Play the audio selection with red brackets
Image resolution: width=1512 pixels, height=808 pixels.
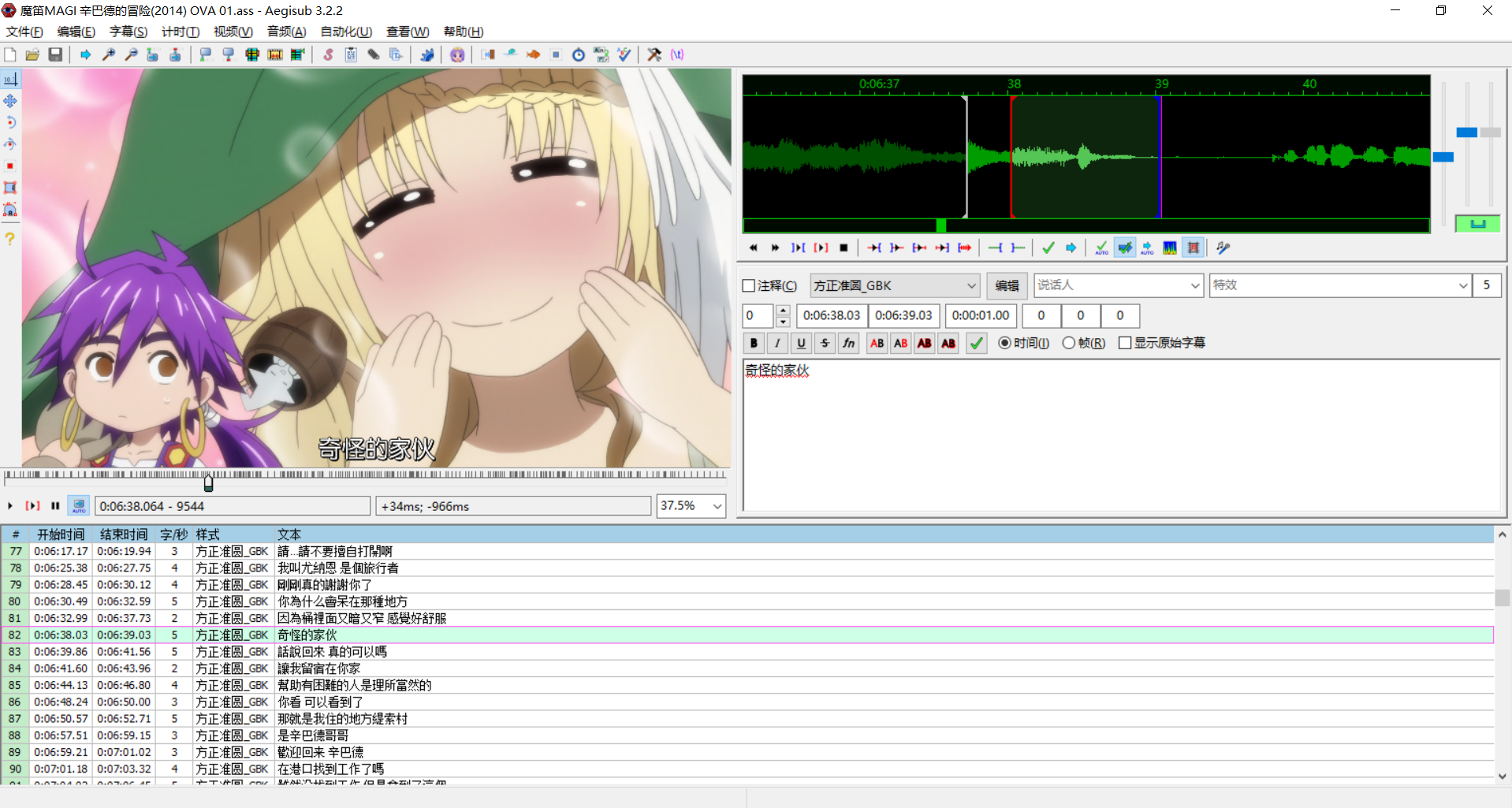821,248
